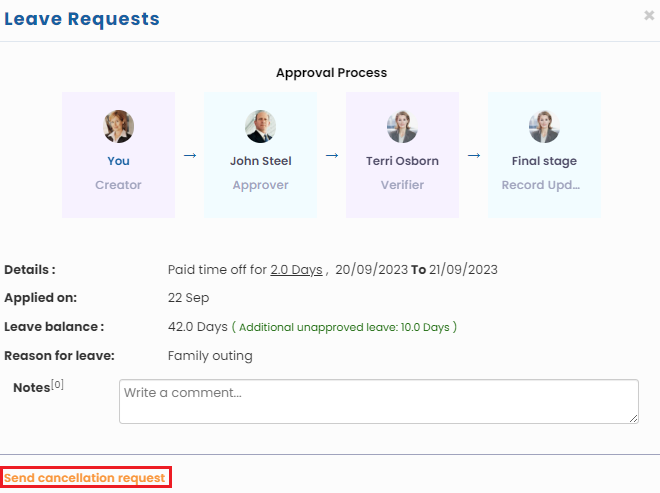The width and height of the screenshot is (660, 493).
Task: Click John Steel's avatar photo
Action: point(260,127)
